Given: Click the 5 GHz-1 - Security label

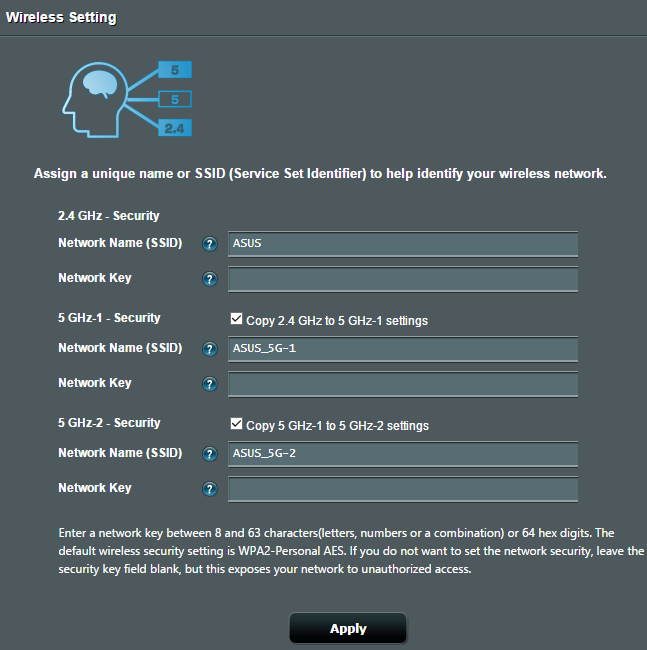Looking at the screenshot, I should [109, 318].
